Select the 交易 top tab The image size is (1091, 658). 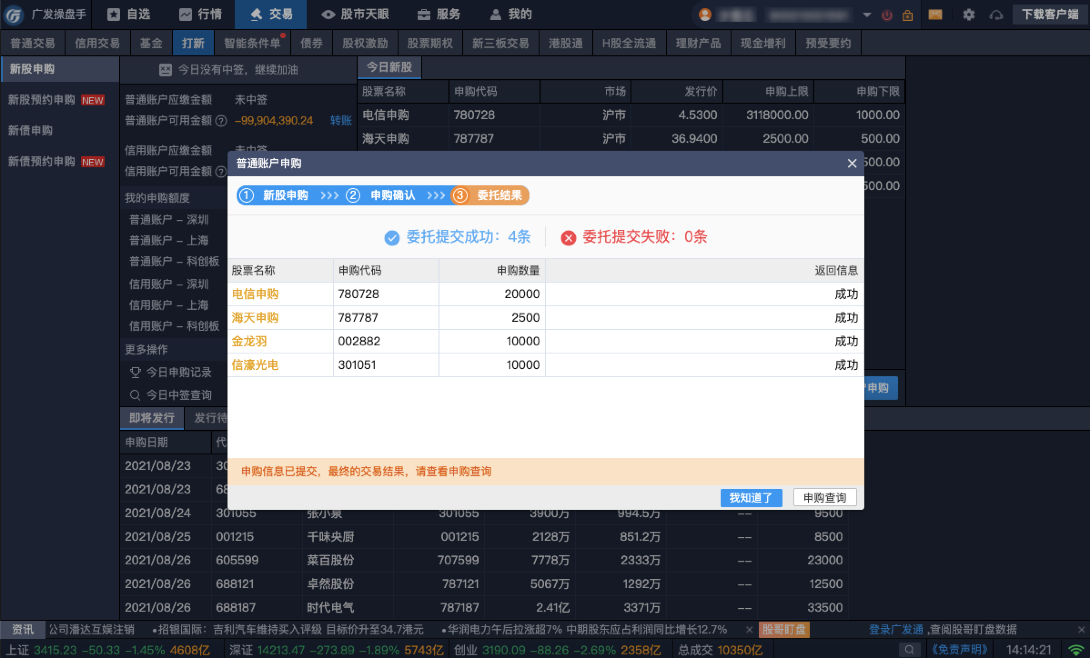[x=272, y=15]
